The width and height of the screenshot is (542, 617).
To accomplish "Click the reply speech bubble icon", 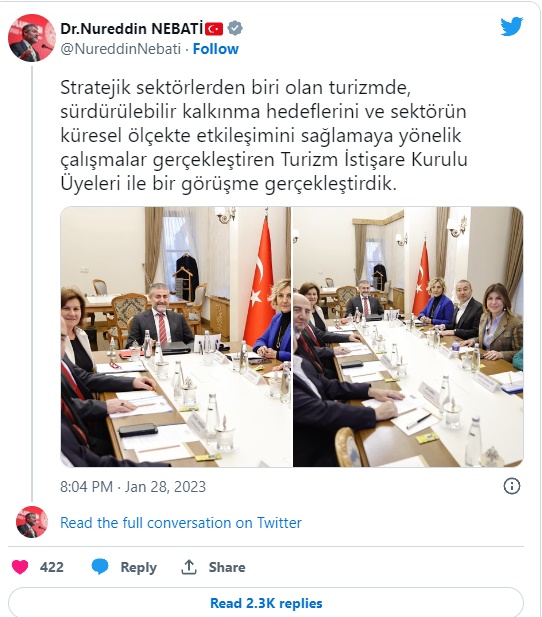I will pyautogui.click(x=100, y=567).
